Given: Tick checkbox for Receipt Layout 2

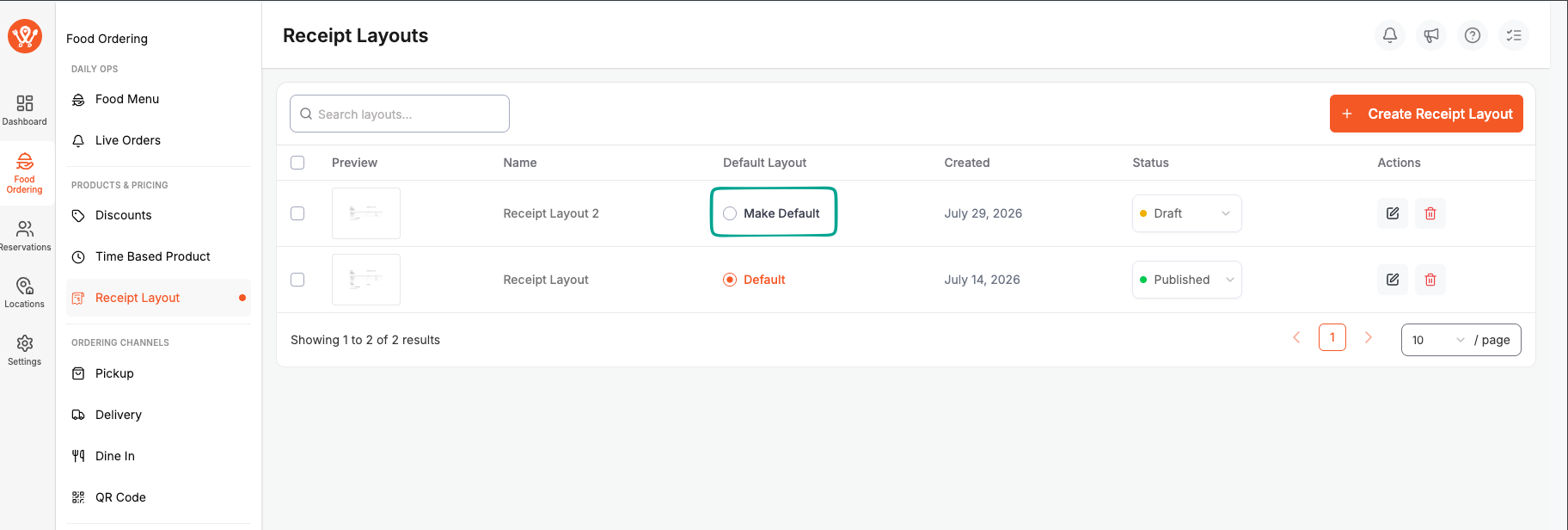Looking at the screenshot, I should click(297, 213).
